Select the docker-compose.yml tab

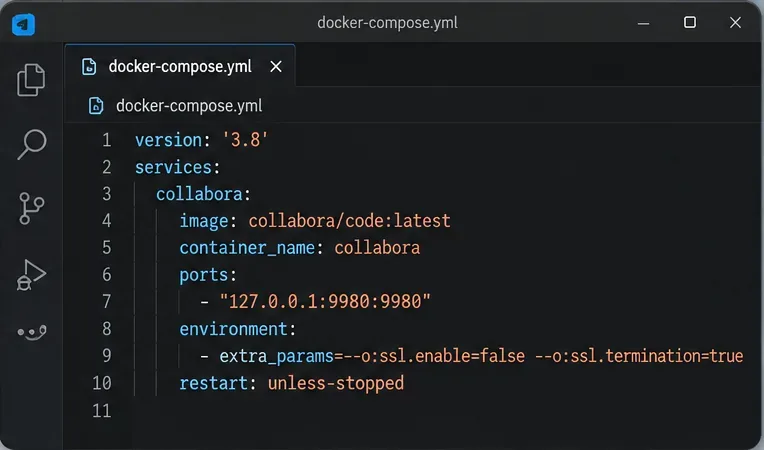180,65
